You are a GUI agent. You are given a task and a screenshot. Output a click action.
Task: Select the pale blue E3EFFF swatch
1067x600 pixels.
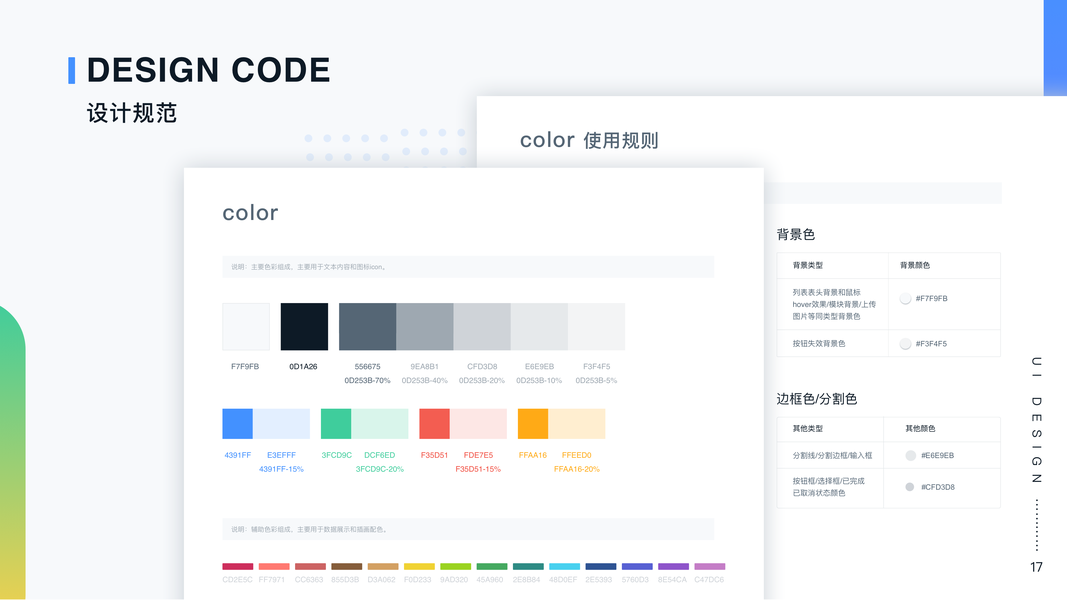[281, 424]
